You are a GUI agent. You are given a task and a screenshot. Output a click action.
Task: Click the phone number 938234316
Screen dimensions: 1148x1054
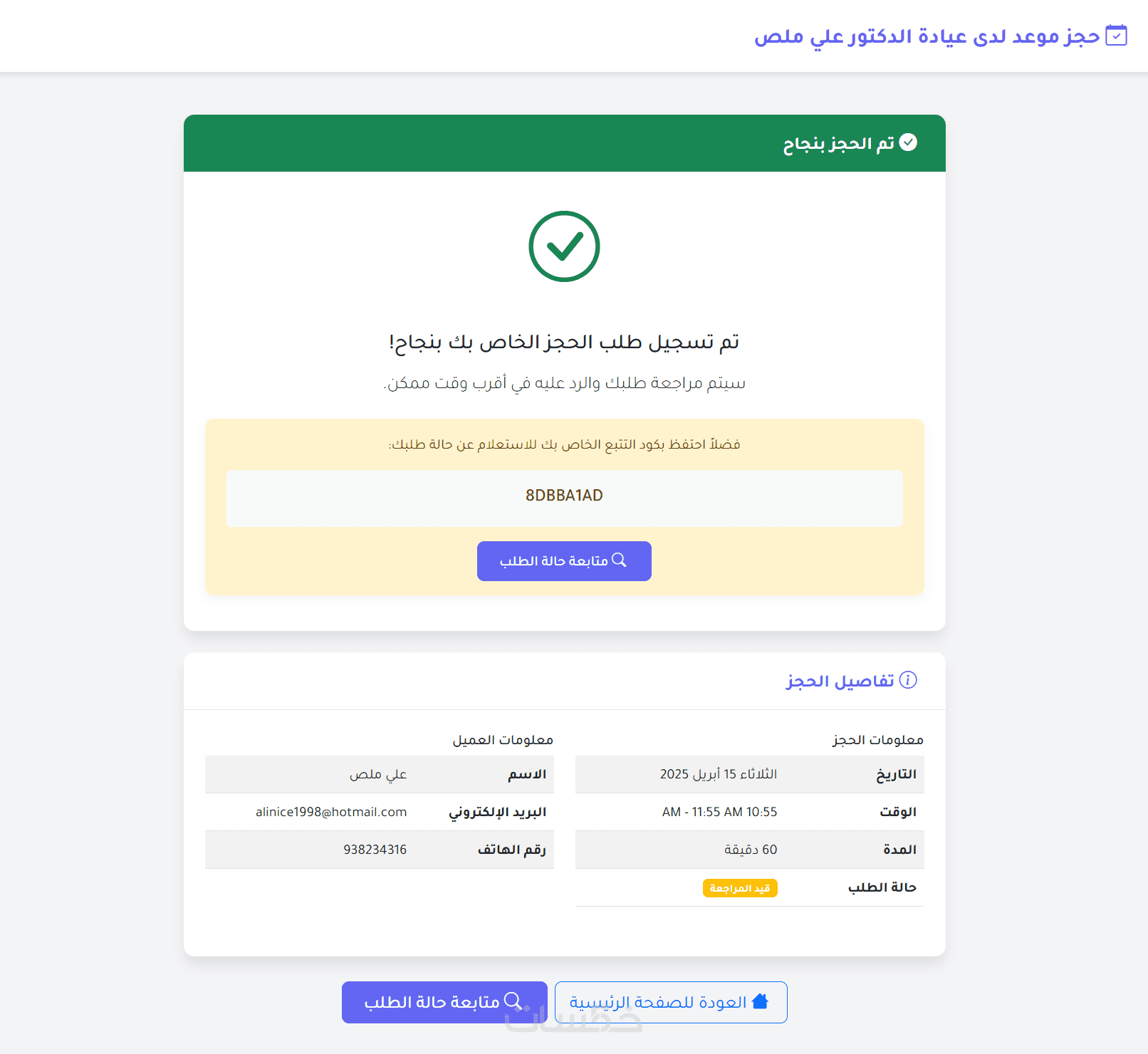(x=375, y=850)
